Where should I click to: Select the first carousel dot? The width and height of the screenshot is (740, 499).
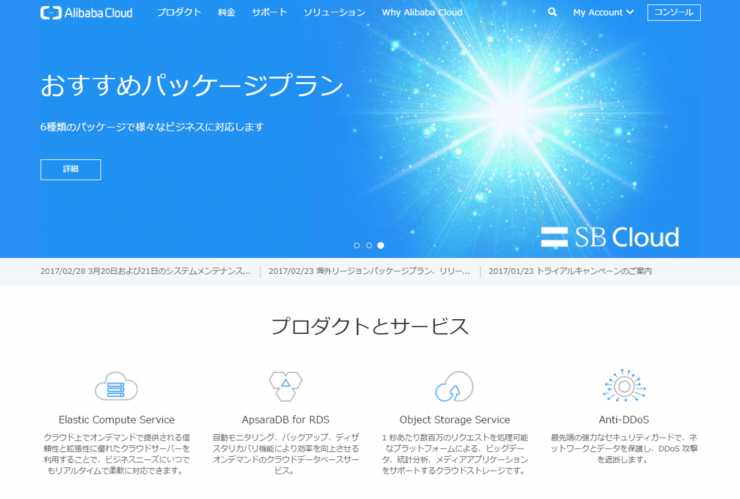357,245
